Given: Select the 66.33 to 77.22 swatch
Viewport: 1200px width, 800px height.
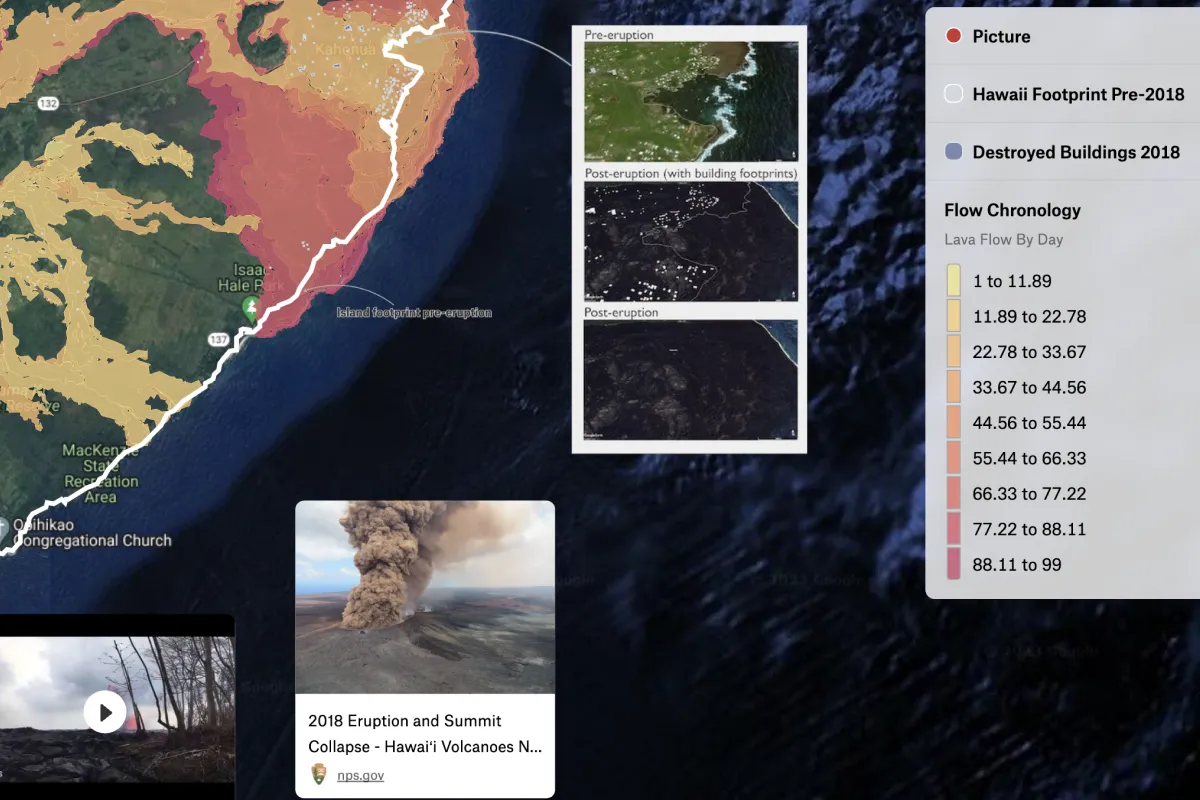Looking at the screenshot, I should 953,493.
